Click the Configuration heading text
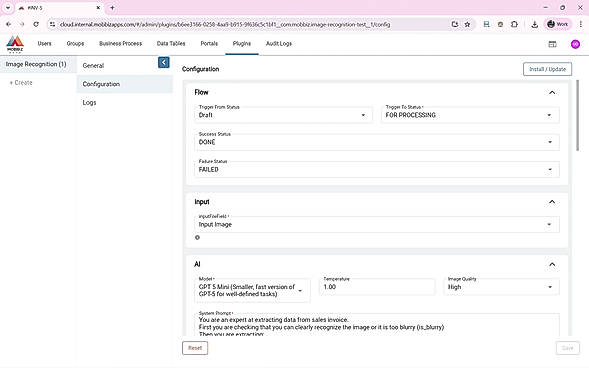589x368 pixels. pyautogui.click(x=200, y=69)
